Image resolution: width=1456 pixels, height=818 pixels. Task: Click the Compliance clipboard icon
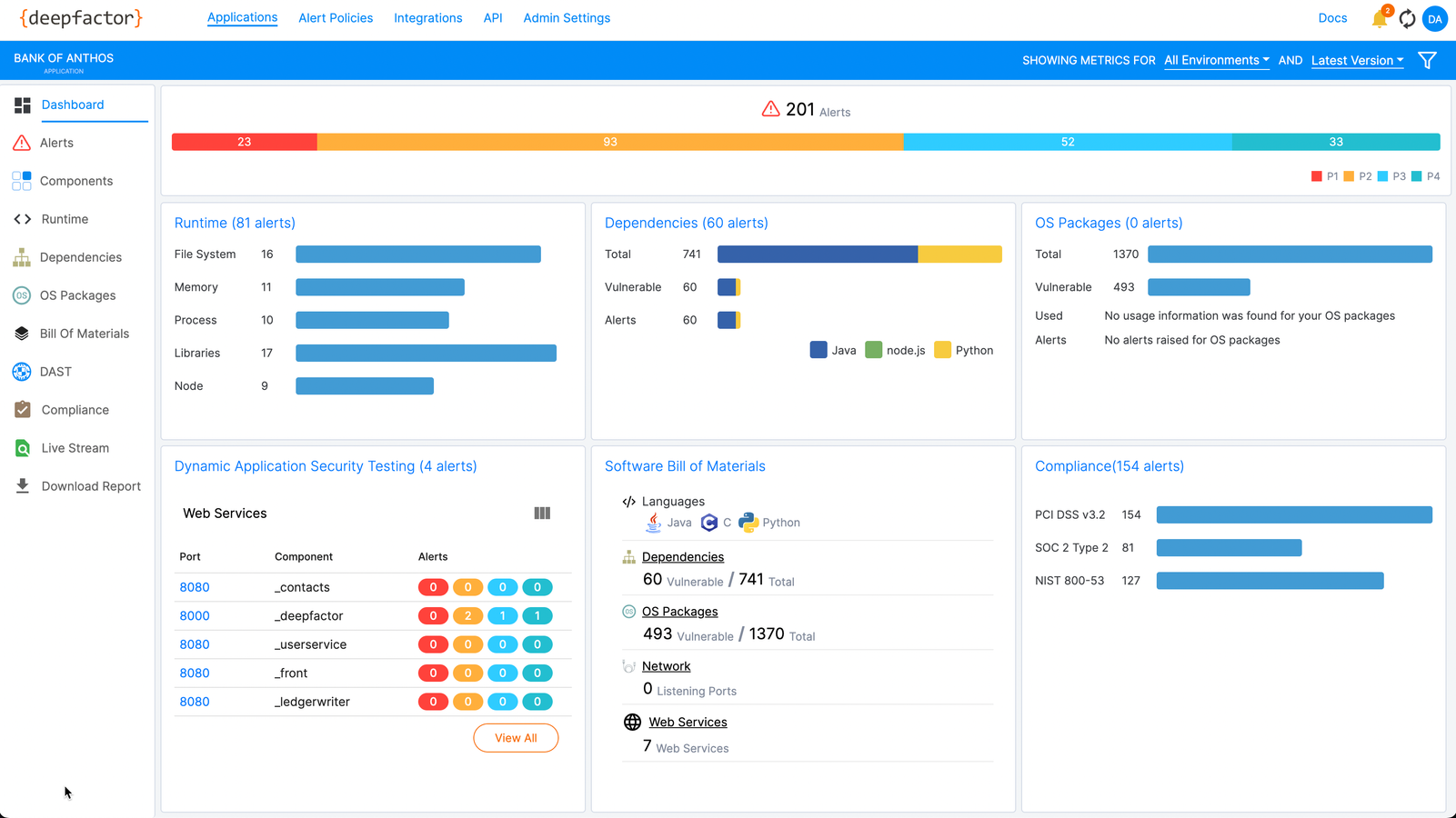click(23, 410)
